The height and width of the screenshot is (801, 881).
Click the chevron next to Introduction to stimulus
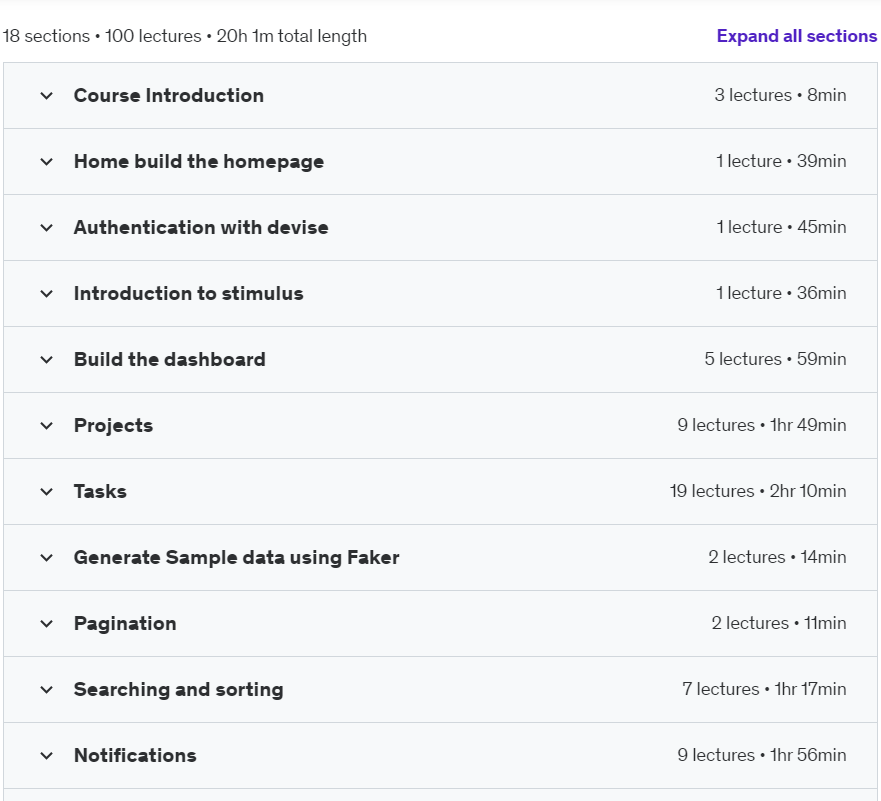click(47, 294)
